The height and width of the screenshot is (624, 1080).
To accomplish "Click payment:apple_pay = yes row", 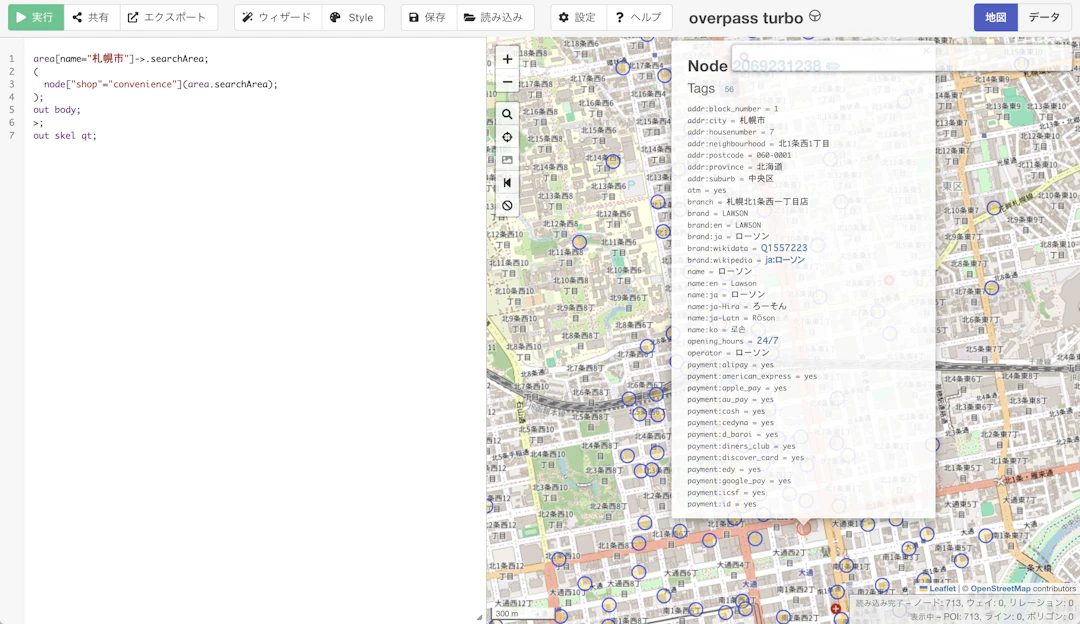I will click(x=736, y=388).
